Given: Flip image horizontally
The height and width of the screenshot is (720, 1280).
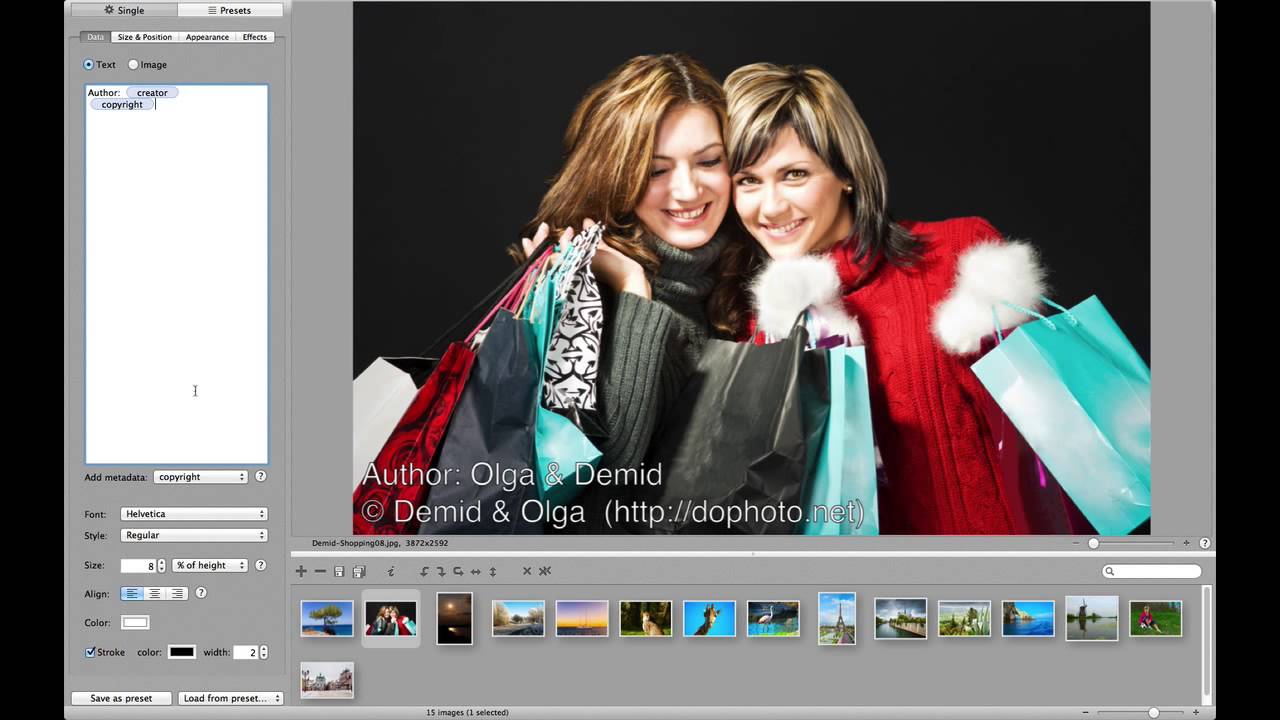Looking at the screenshot, I should [476, 571].
